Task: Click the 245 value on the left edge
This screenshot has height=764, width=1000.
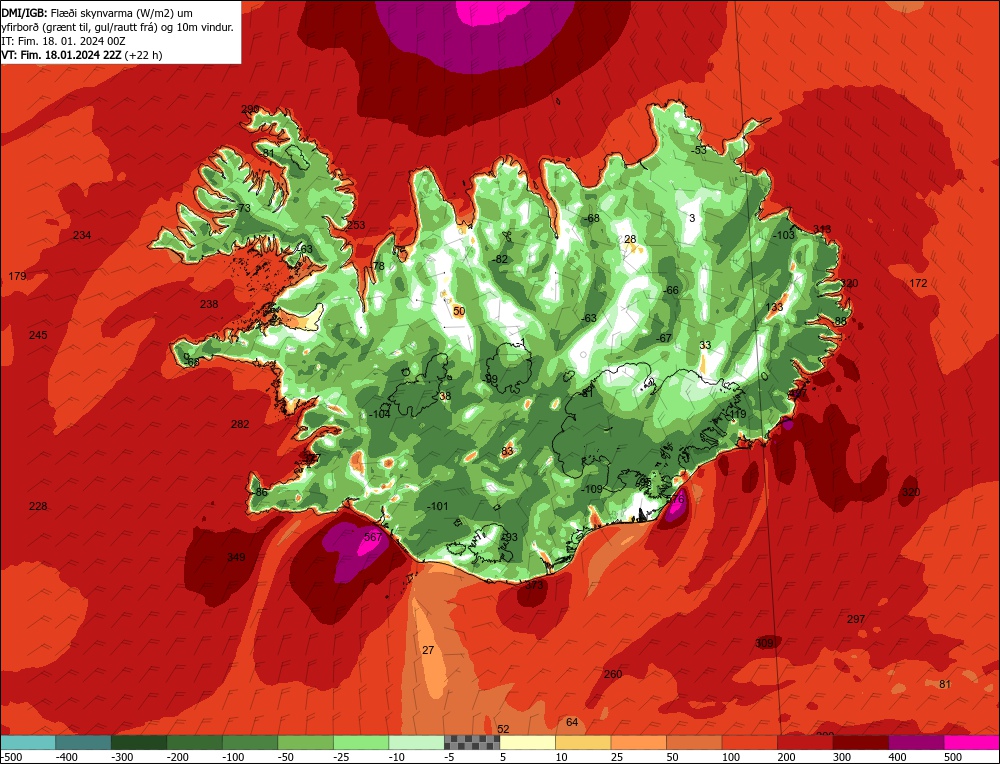Action: click(x=38, y=335)
